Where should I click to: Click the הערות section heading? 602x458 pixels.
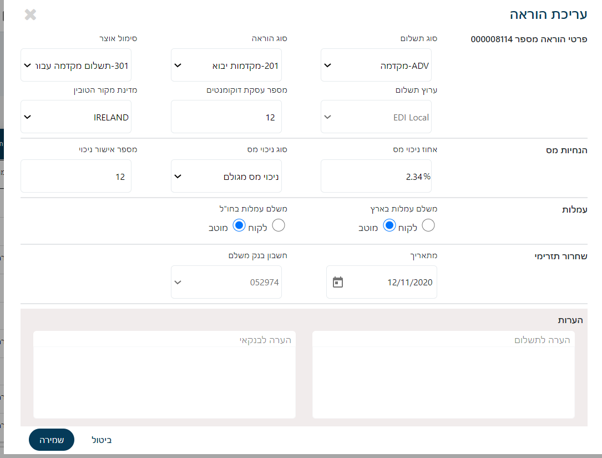pyautogui.click(x=571, y=320)
